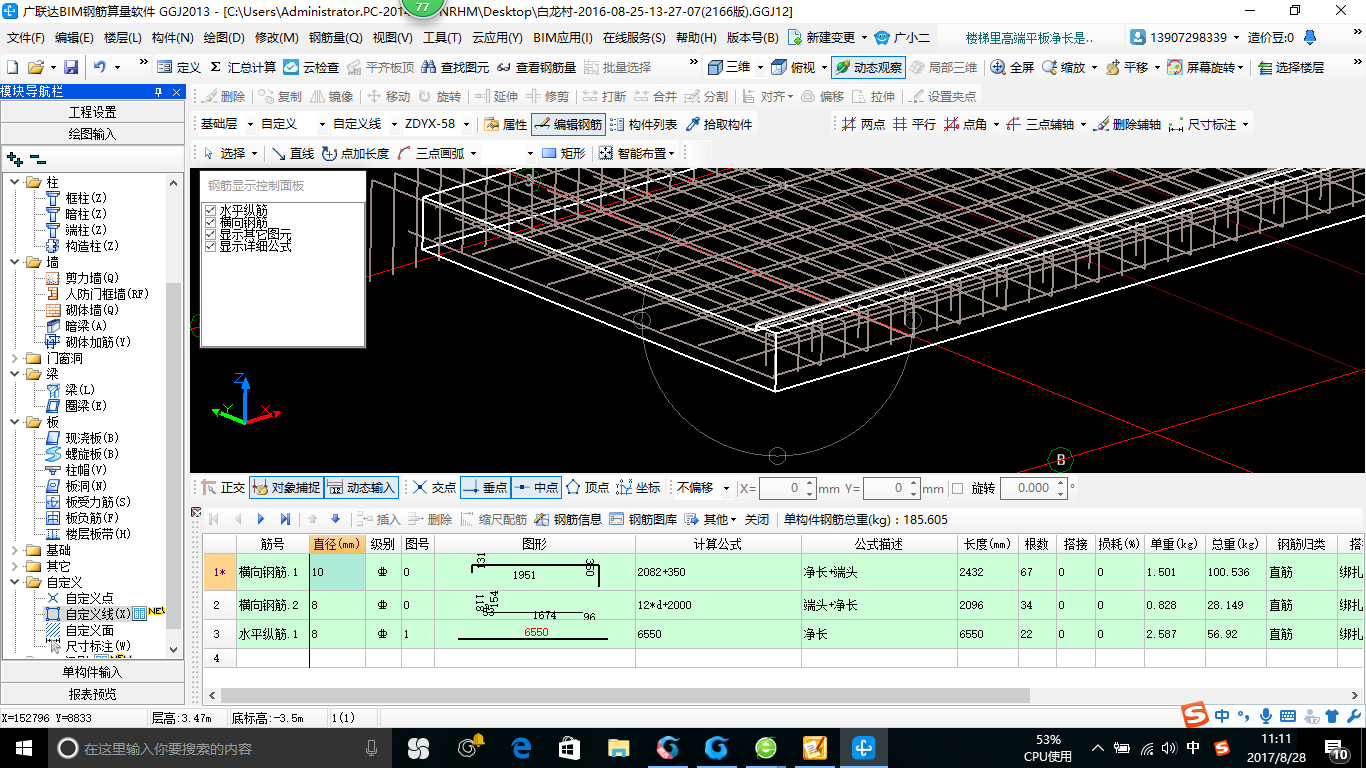Viewport: 1366px width, 768px height.
Task: Open 钢筋信息 rebar info
Action: (568, 519)
